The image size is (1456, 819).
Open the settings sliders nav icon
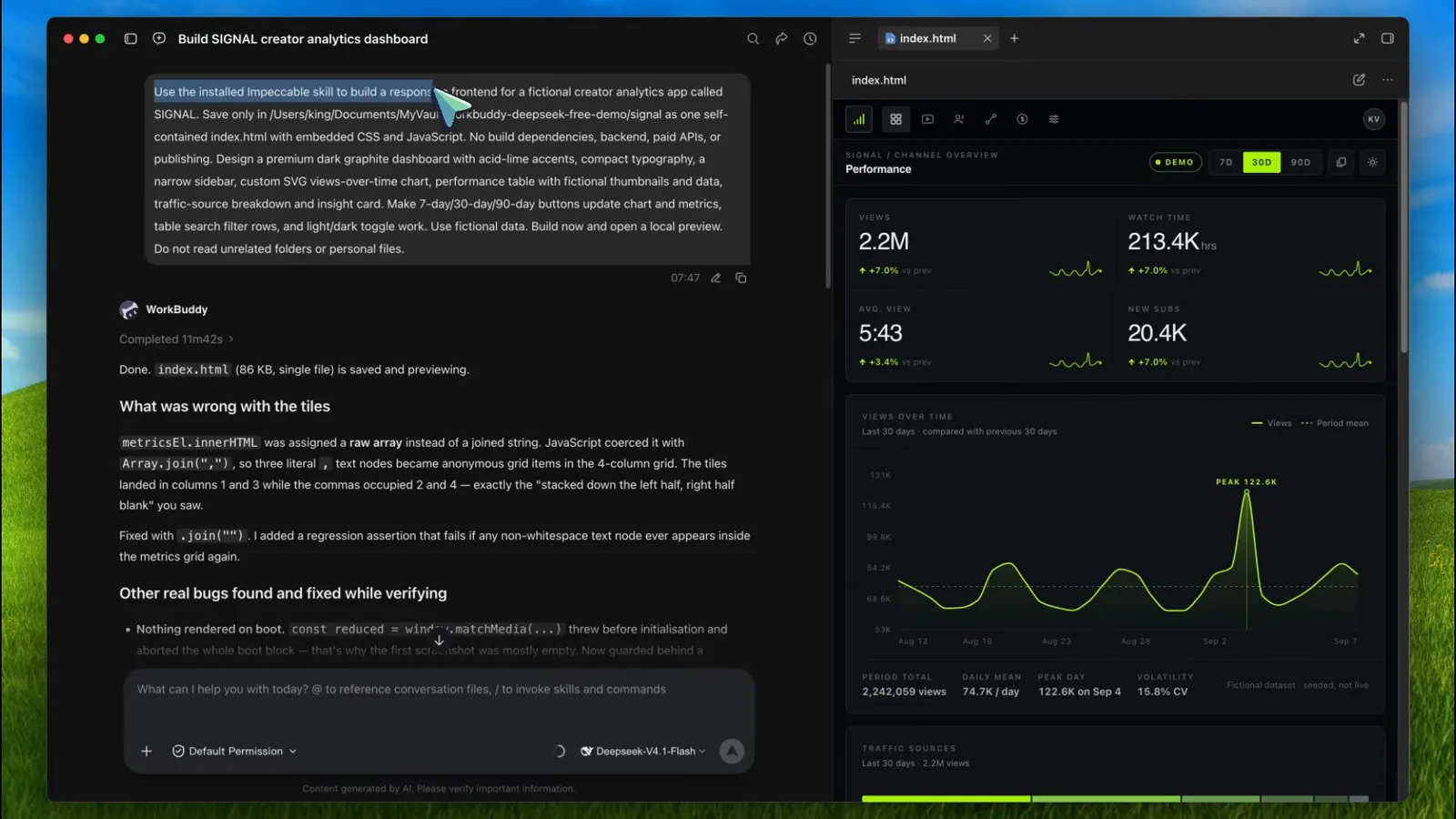click(x=1054, y=119)
